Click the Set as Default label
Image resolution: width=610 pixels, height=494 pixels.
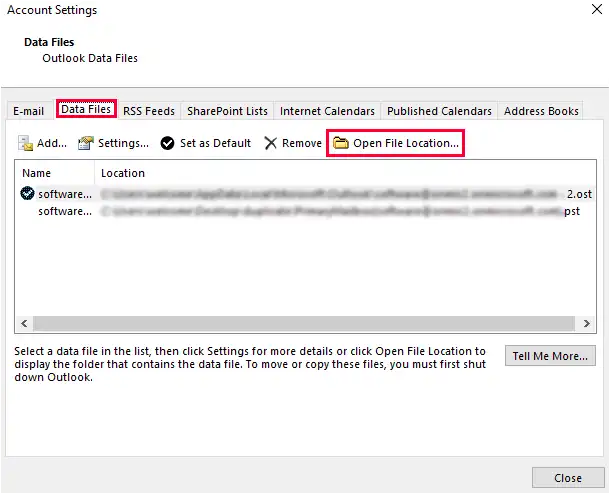click(215, 143)
